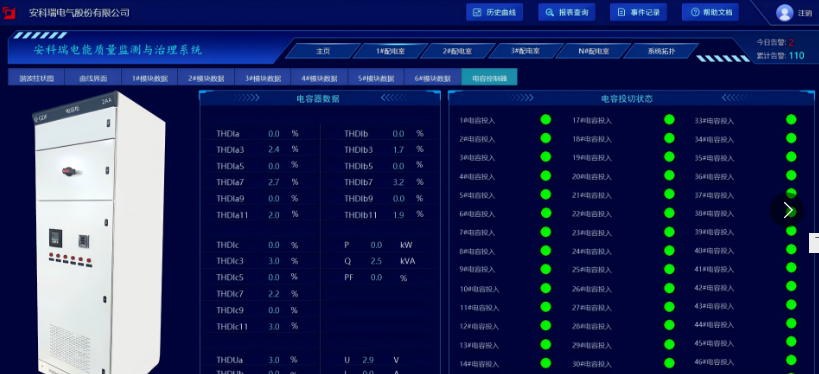Switch to 2#配电室 distribution room
Screen dimensions: 819x374
tap(458, 51)
